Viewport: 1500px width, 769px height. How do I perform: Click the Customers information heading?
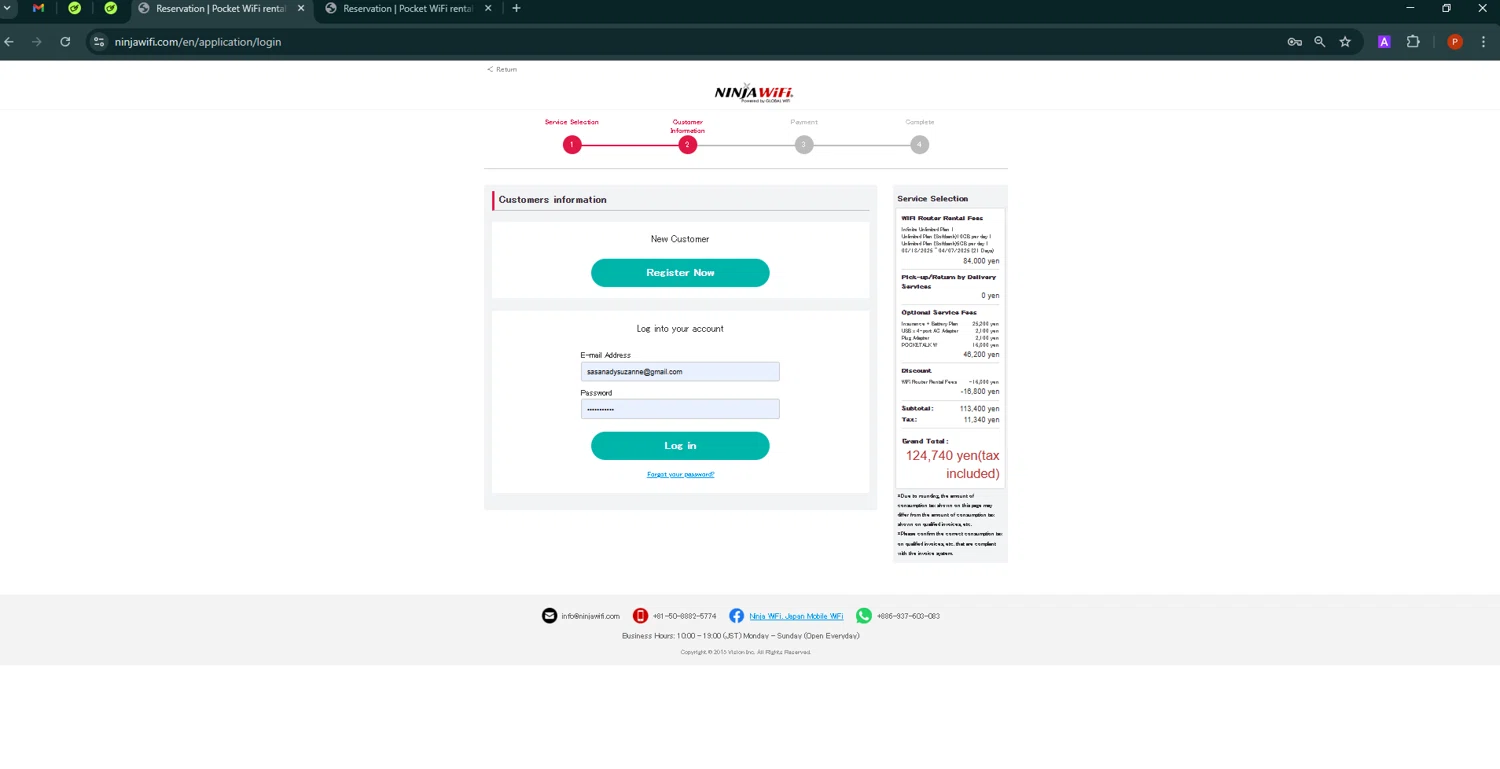point(552,200)
